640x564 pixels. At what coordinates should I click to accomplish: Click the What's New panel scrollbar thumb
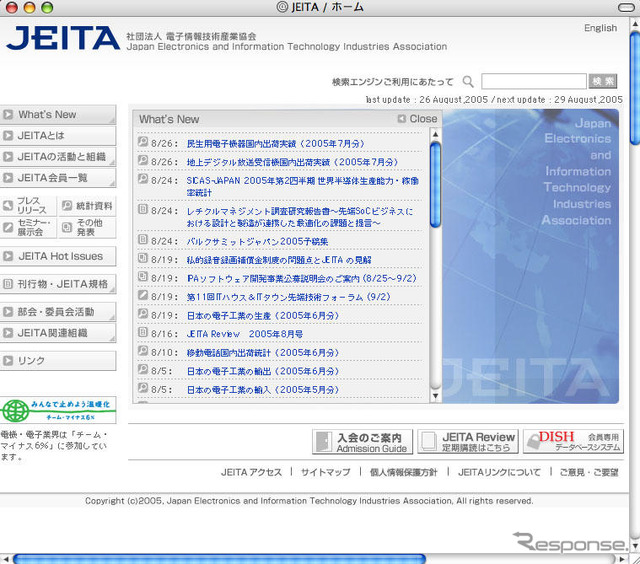point(436,184)
